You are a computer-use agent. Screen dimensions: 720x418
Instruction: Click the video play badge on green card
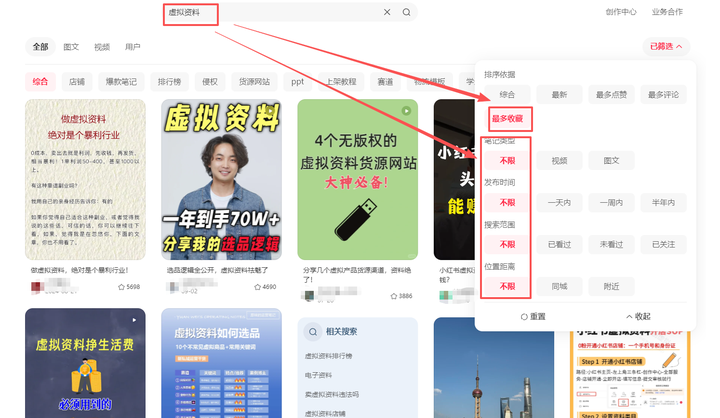(x=406, y=111)
